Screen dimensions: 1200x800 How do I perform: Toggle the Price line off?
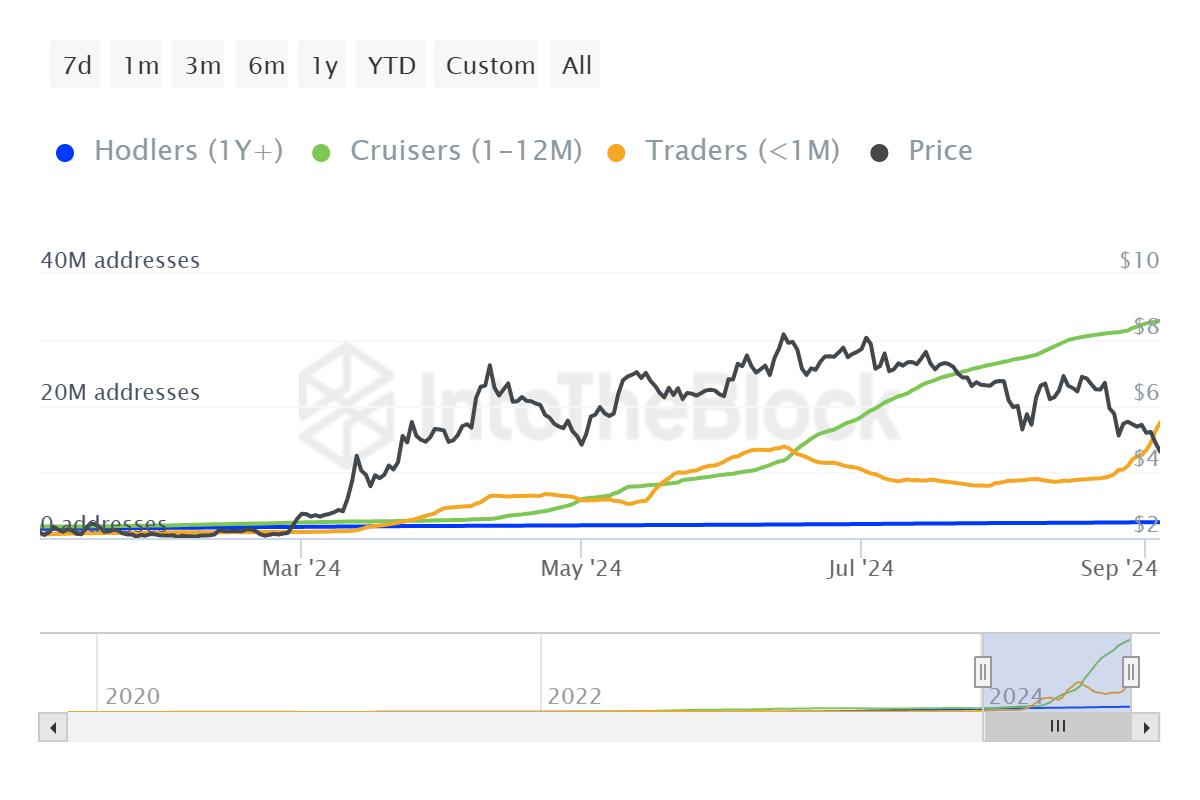(x=939, y=150)
